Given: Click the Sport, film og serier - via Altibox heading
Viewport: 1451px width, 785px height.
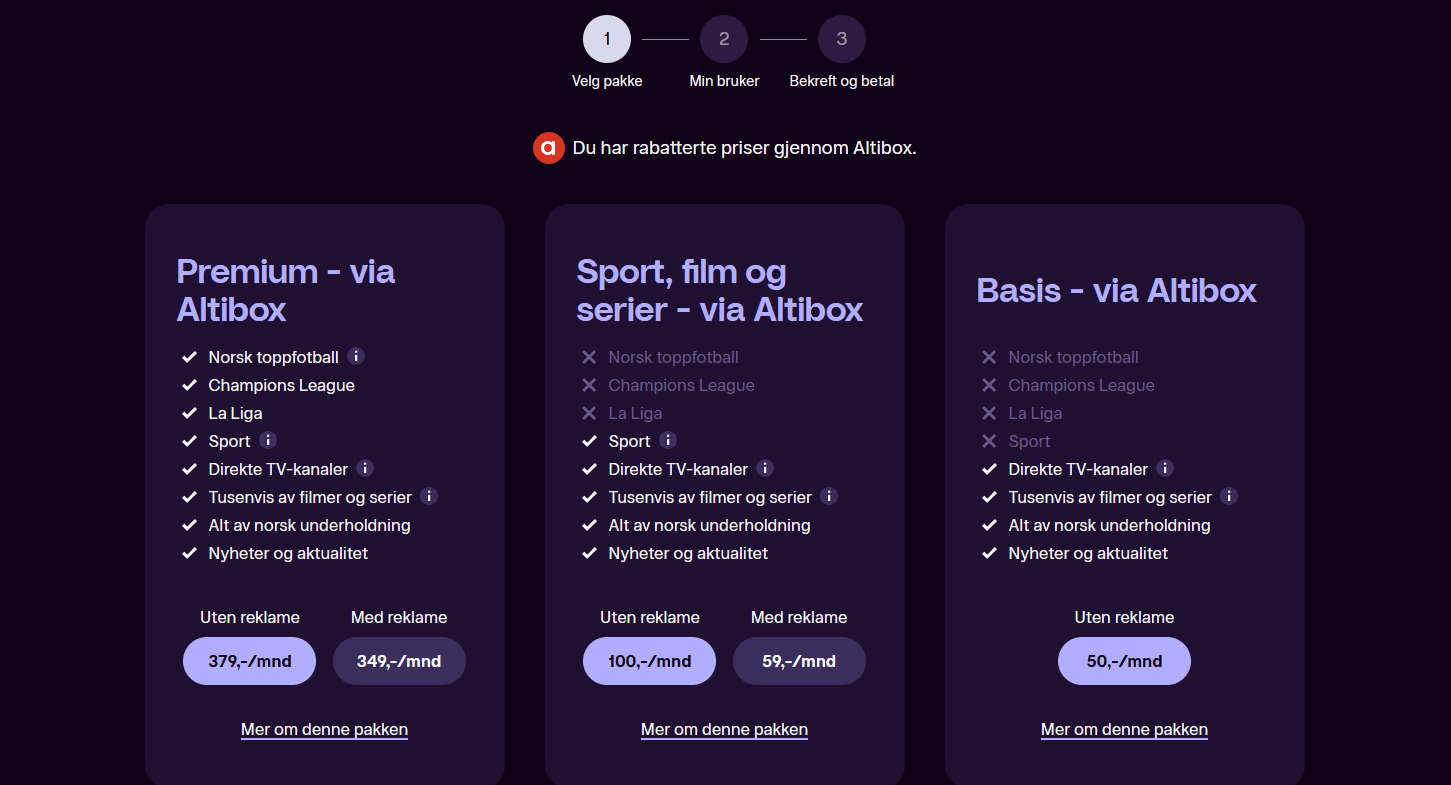Looking at the screenshot, I should [720, 290].
